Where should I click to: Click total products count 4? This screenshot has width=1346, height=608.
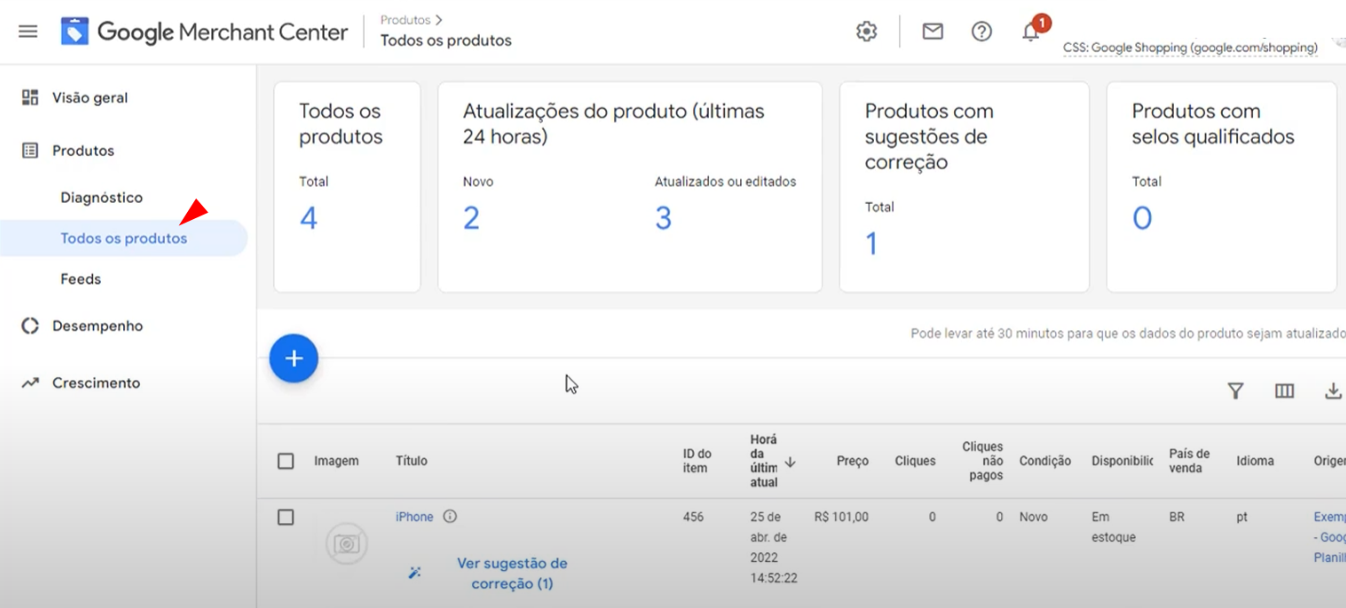(x=308, y=217)
